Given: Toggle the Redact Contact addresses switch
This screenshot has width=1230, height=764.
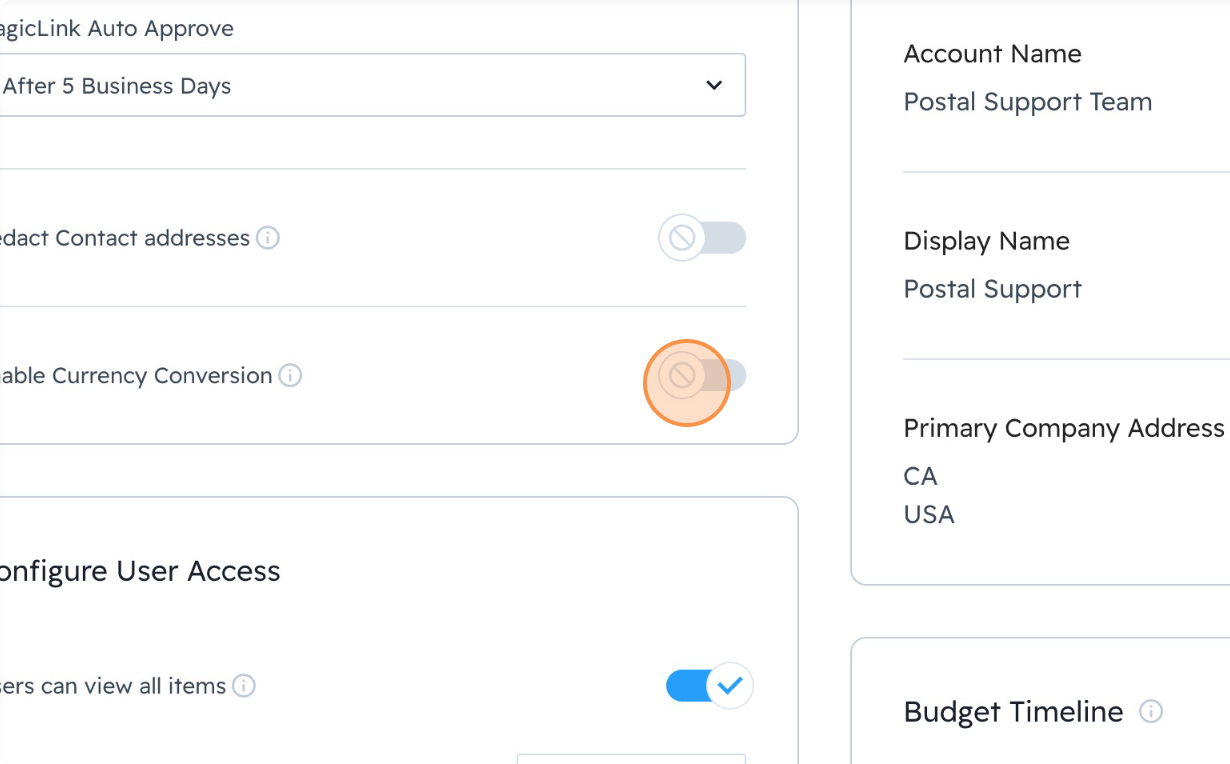Looking at the screenshot, I should [x=703, y=238].
